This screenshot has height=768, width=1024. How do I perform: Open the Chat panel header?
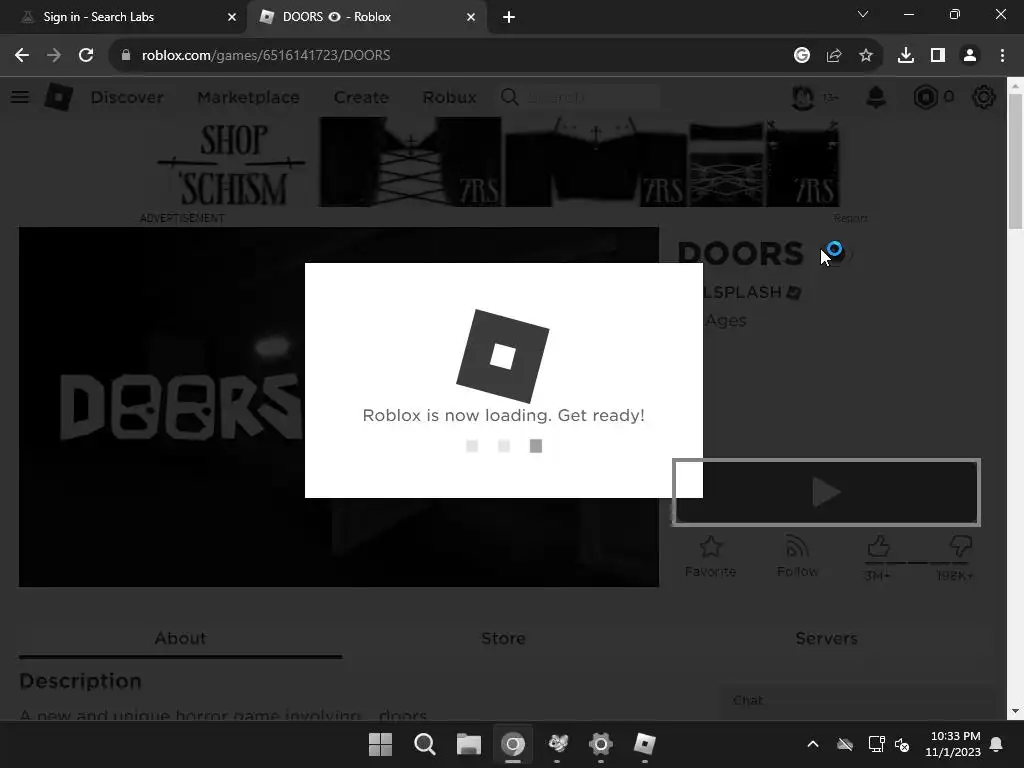[856, 701]
